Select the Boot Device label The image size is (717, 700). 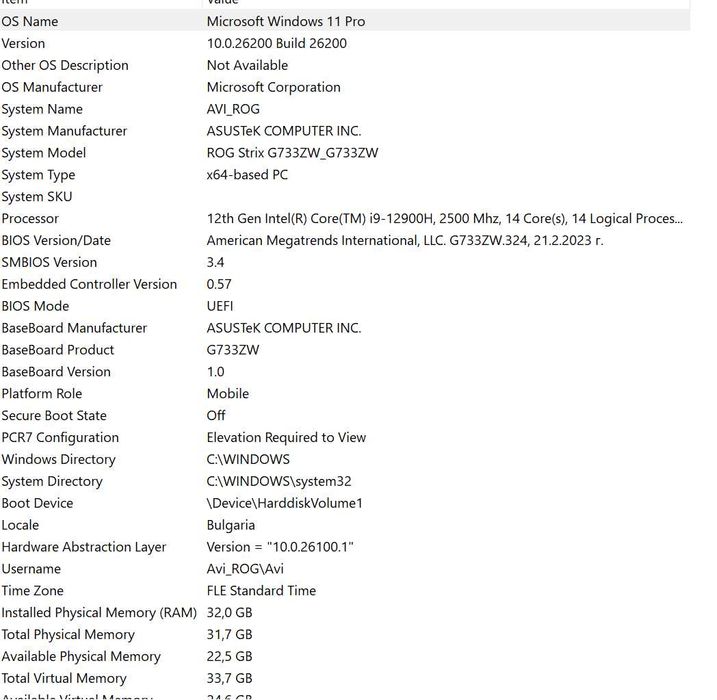[37, 504]
